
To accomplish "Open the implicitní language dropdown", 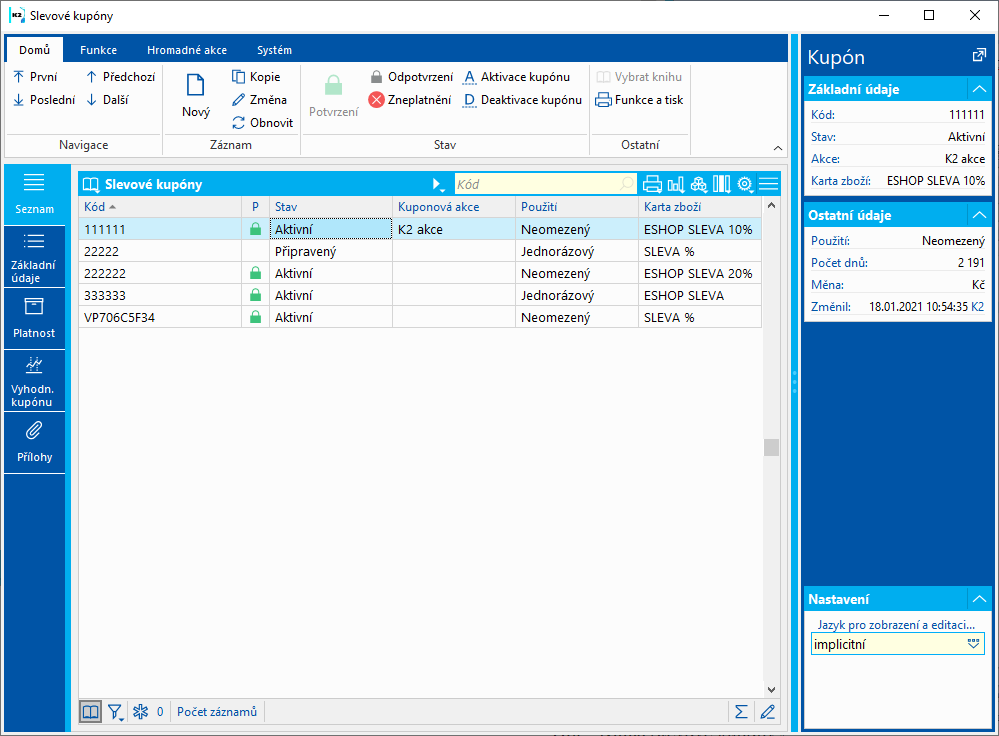I will pyautogui.click(x=974, y=645).
